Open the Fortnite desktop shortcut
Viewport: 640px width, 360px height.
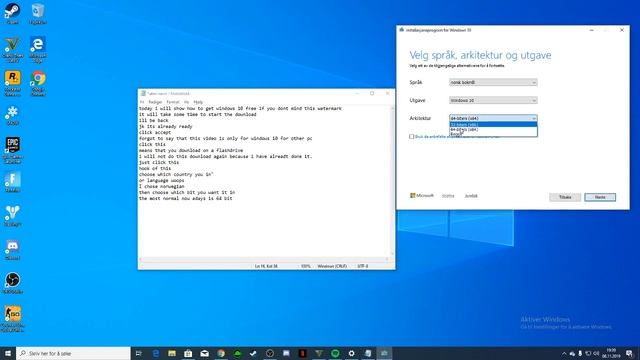(x=12, y=182)
